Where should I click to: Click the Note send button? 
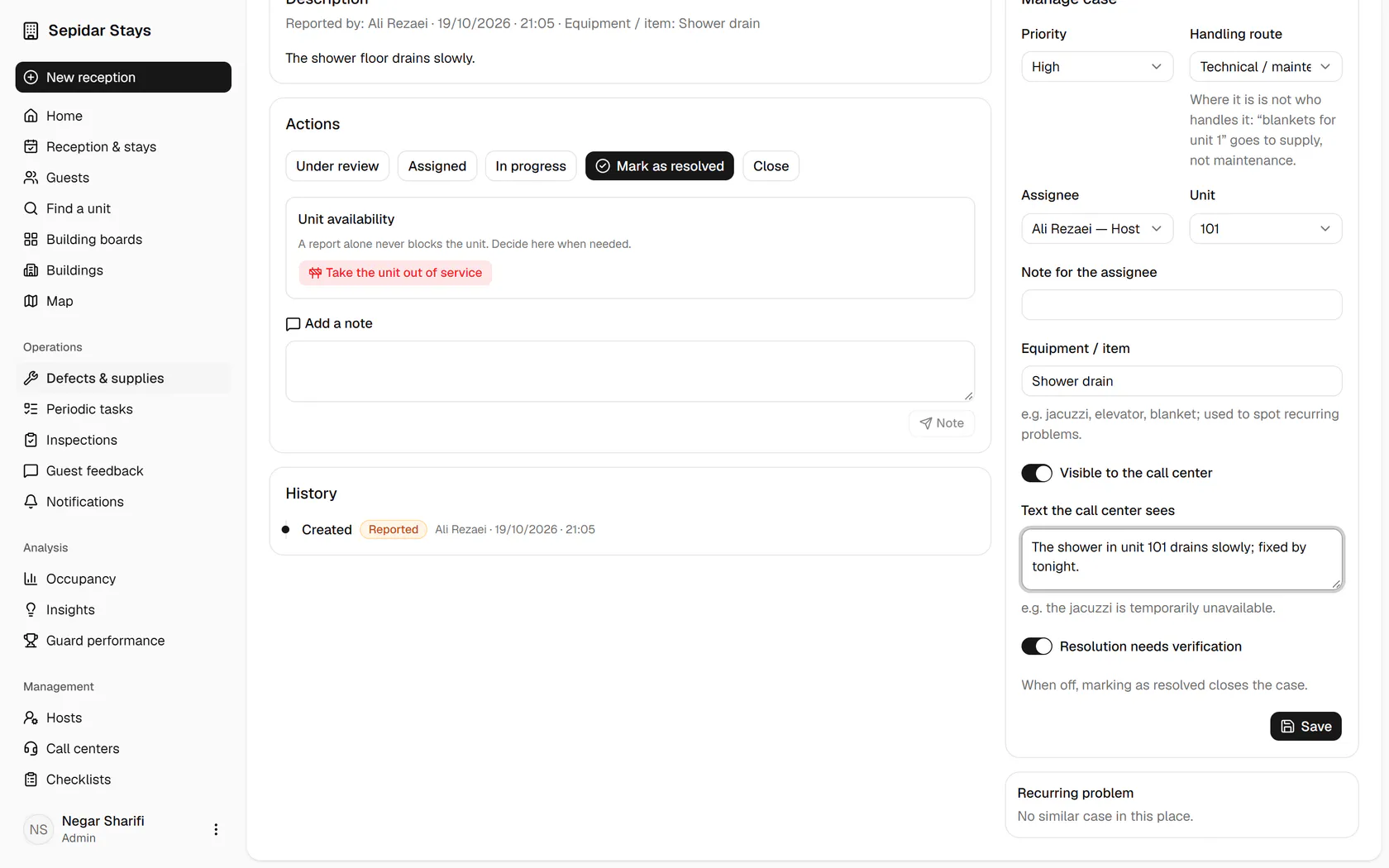click(x=942, y=423)
